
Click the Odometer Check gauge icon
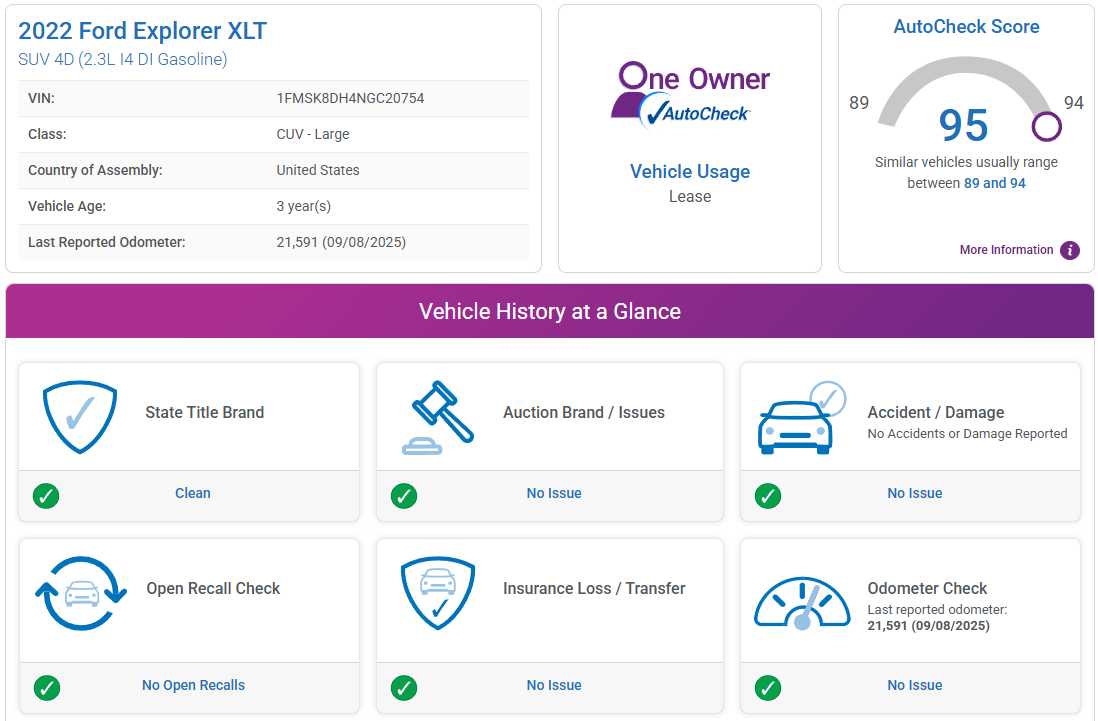801,602
